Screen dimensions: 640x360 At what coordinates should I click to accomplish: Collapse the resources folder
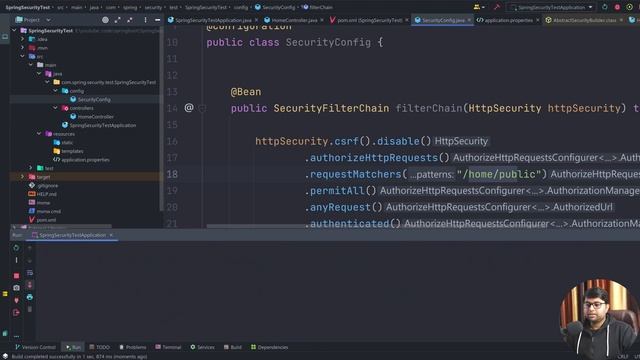coord(39,133)
